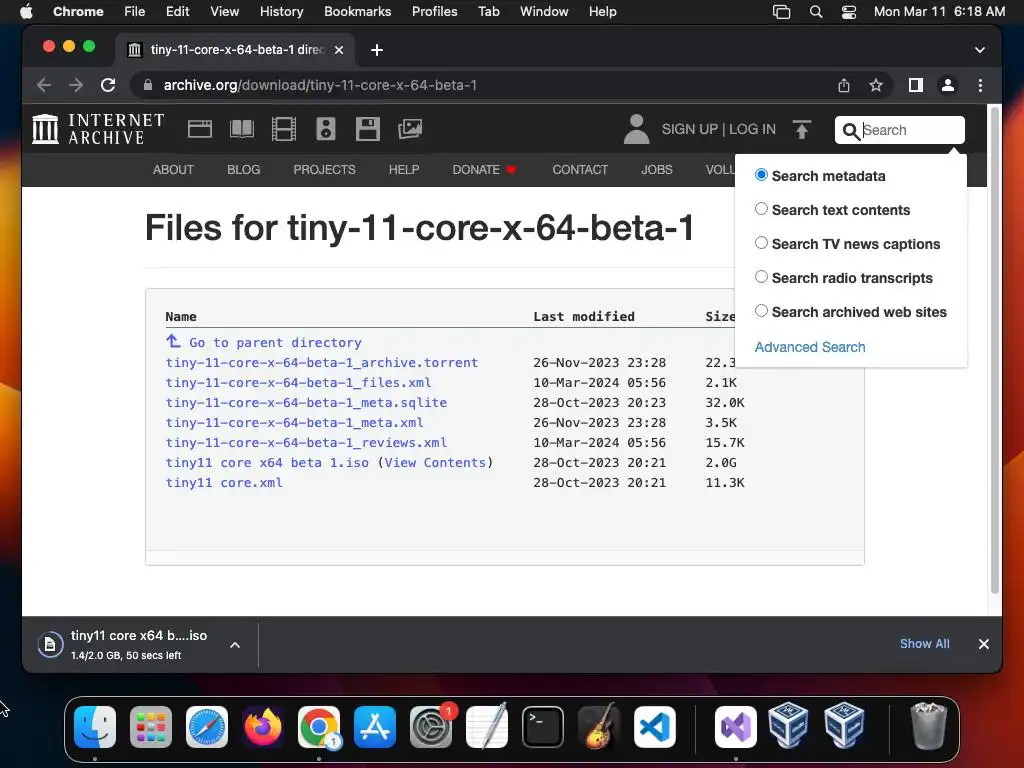Click Show All downloads
Viewport: 1024px width, 768px height.
[x=924, y=644]
